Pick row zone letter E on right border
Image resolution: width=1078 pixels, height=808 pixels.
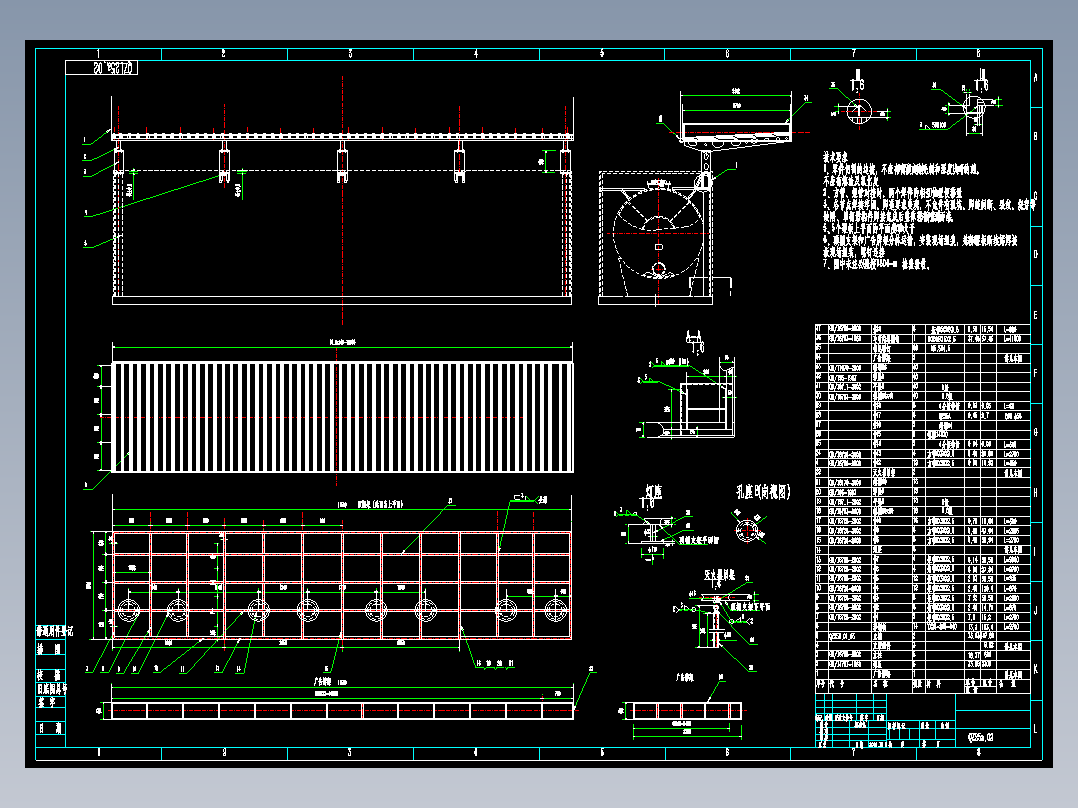(x=1036, y=315)
